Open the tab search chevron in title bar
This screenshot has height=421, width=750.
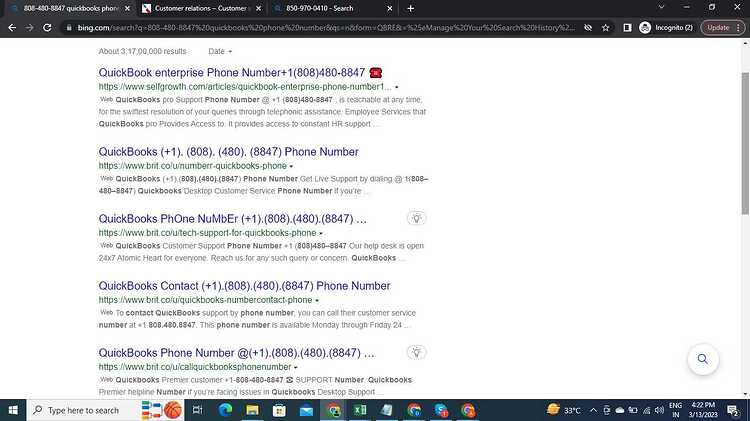click(662, 7)
